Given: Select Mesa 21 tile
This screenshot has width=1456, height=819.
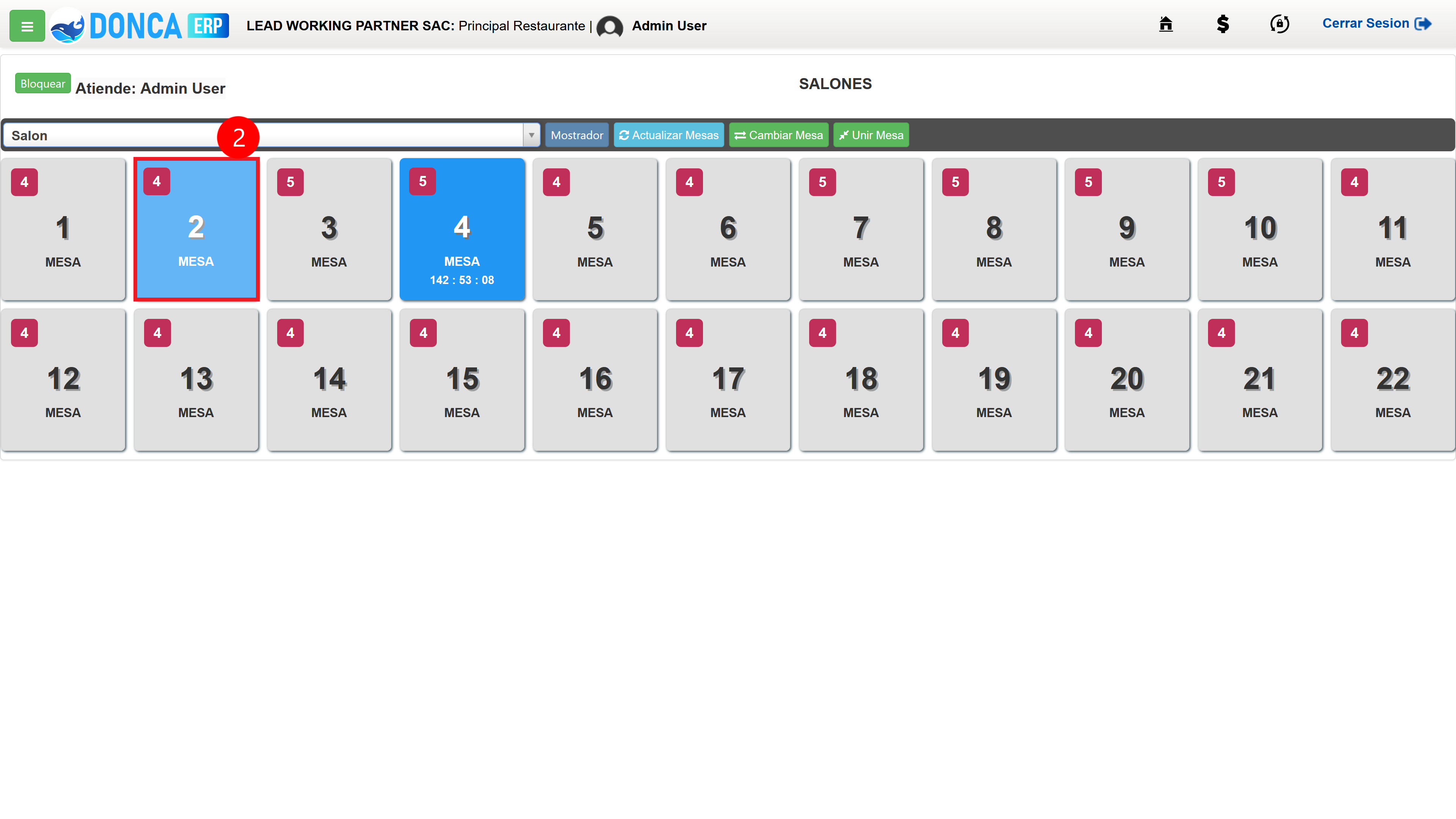Looking at the screenshot, I should tap(1260, 380).
